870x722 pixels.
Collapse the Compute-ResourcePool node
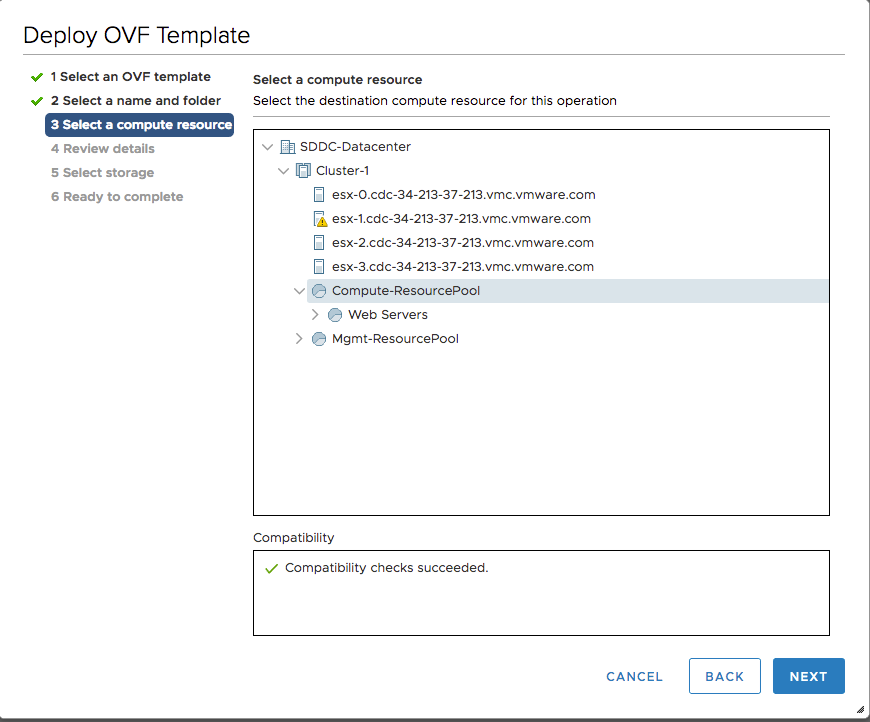tap(299, 291)
